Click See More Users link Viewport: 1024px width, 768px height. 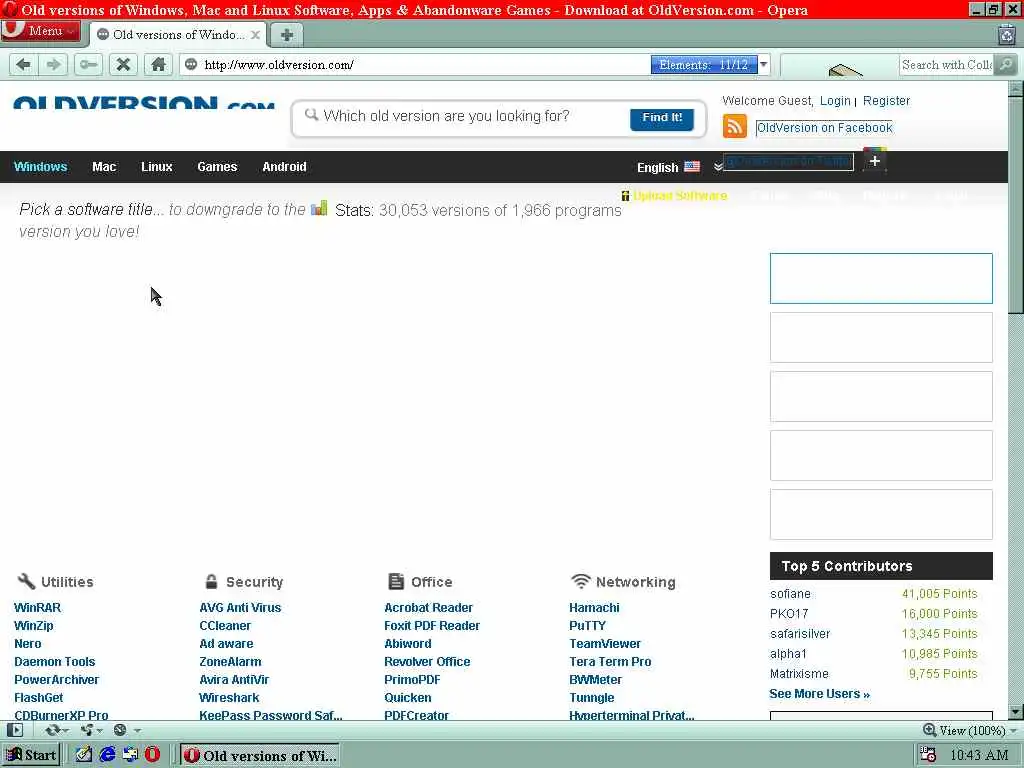click(x=820, y=694)
